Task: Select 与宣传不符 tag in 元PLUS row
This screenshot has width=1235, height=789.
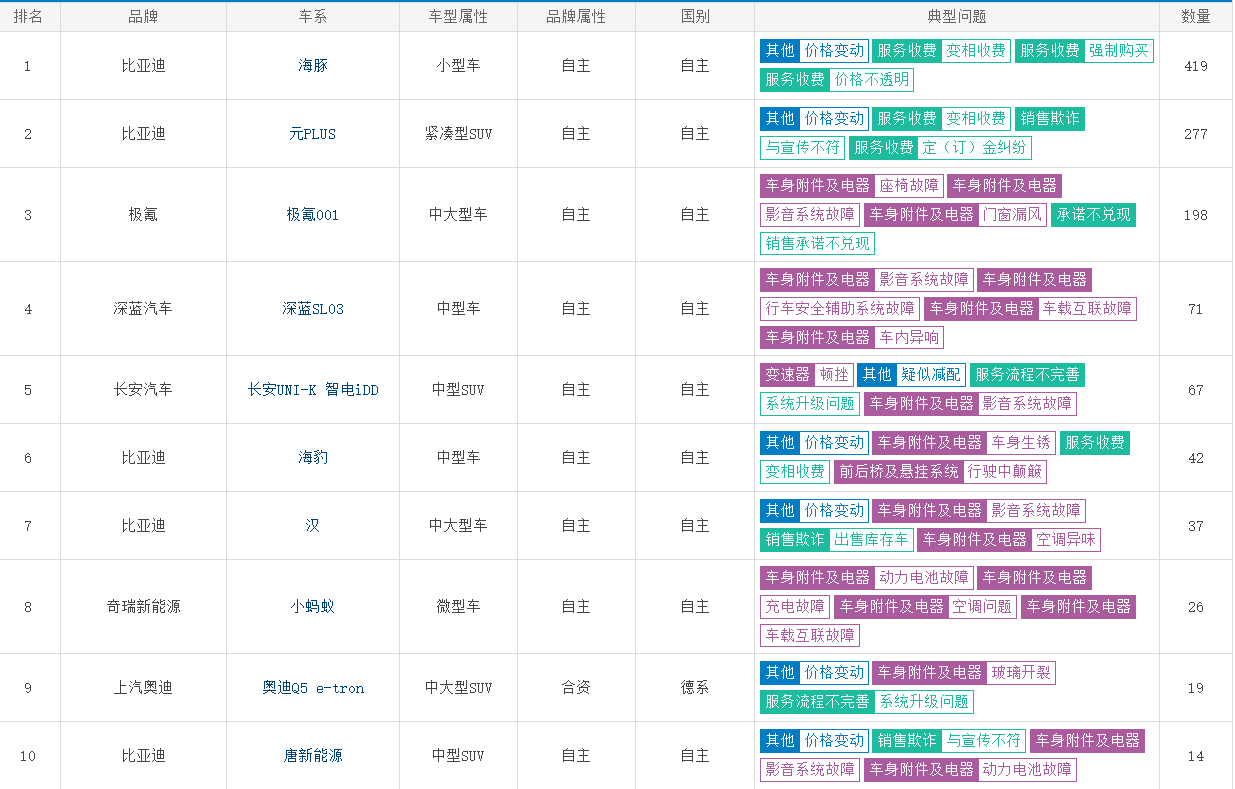Action: tap(803, 148)
